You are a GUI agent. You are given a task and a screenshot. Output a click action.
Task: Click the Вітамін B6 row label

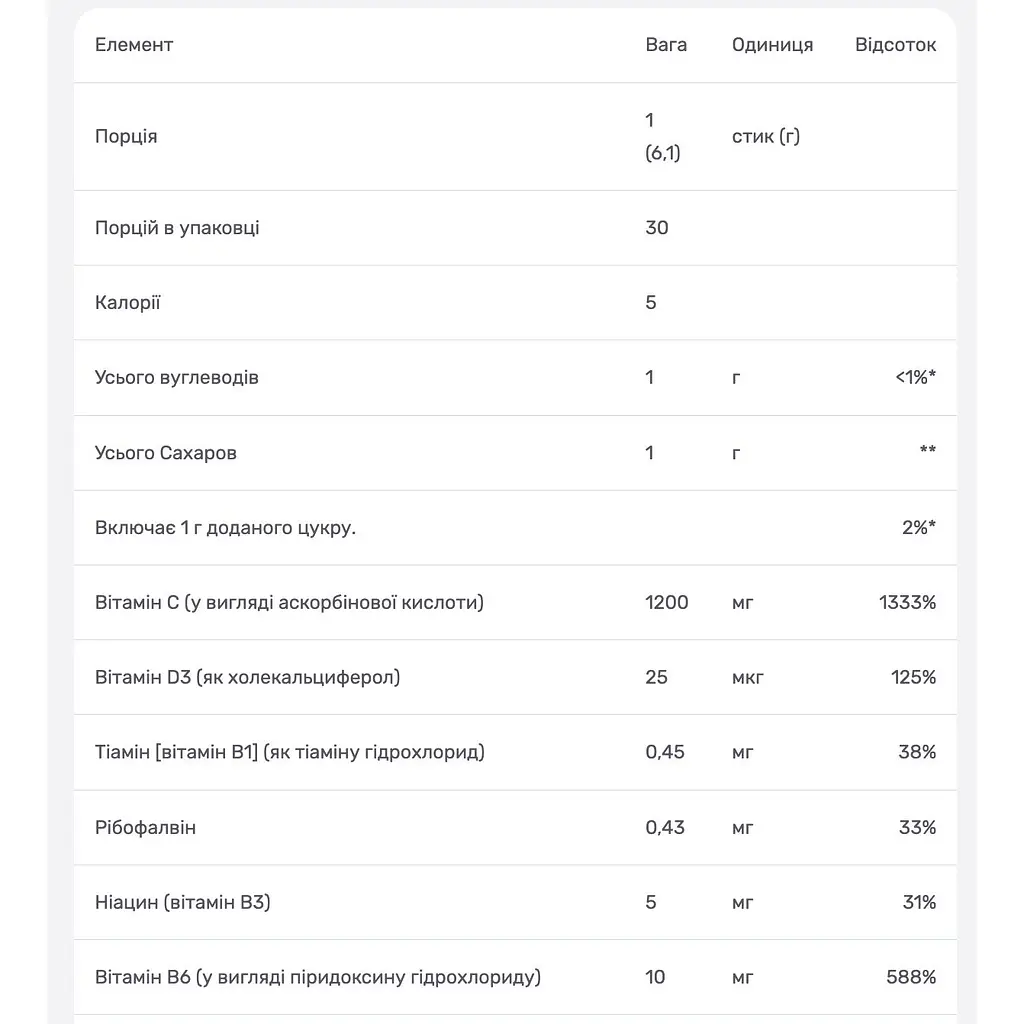[318, 977]
